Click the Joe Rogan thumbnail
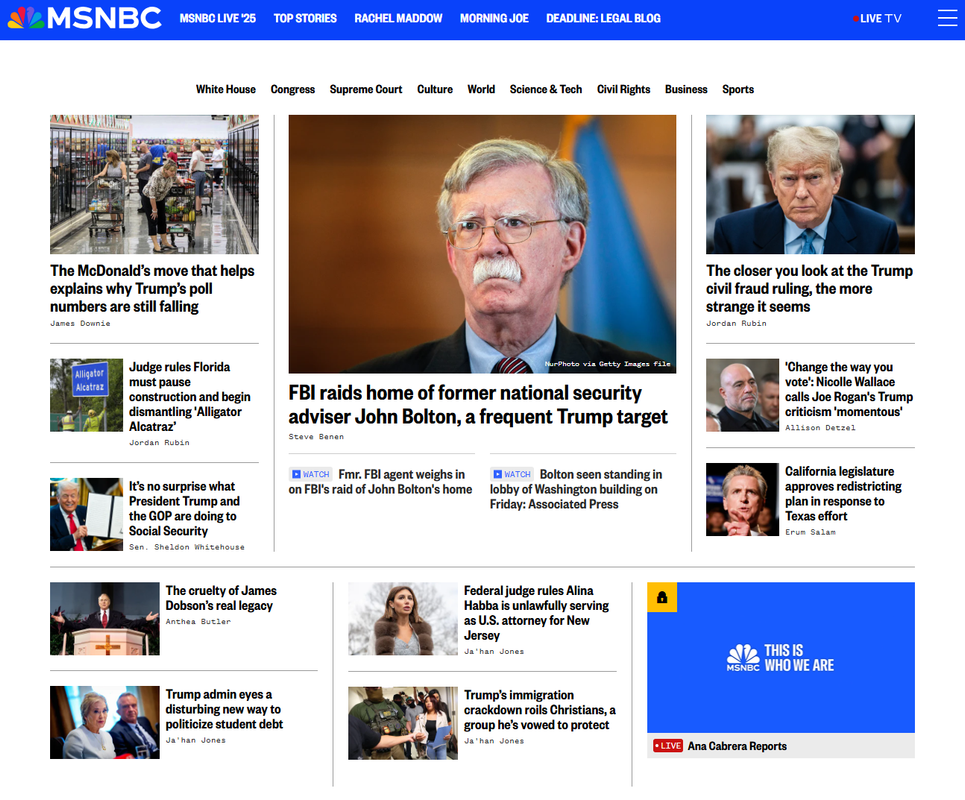Image resolution: width=965 pixels, height=800 pixels. coord(742,395)
